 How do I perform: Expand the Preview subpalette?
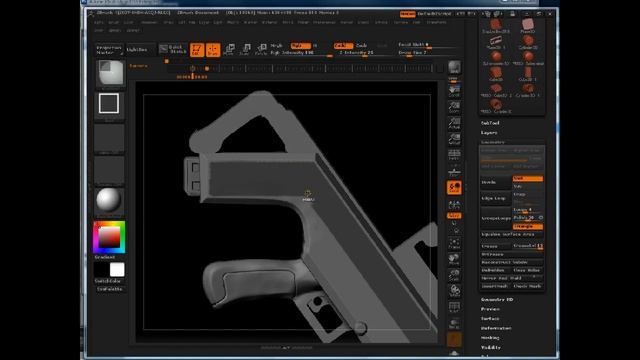(x=490, y=309)
